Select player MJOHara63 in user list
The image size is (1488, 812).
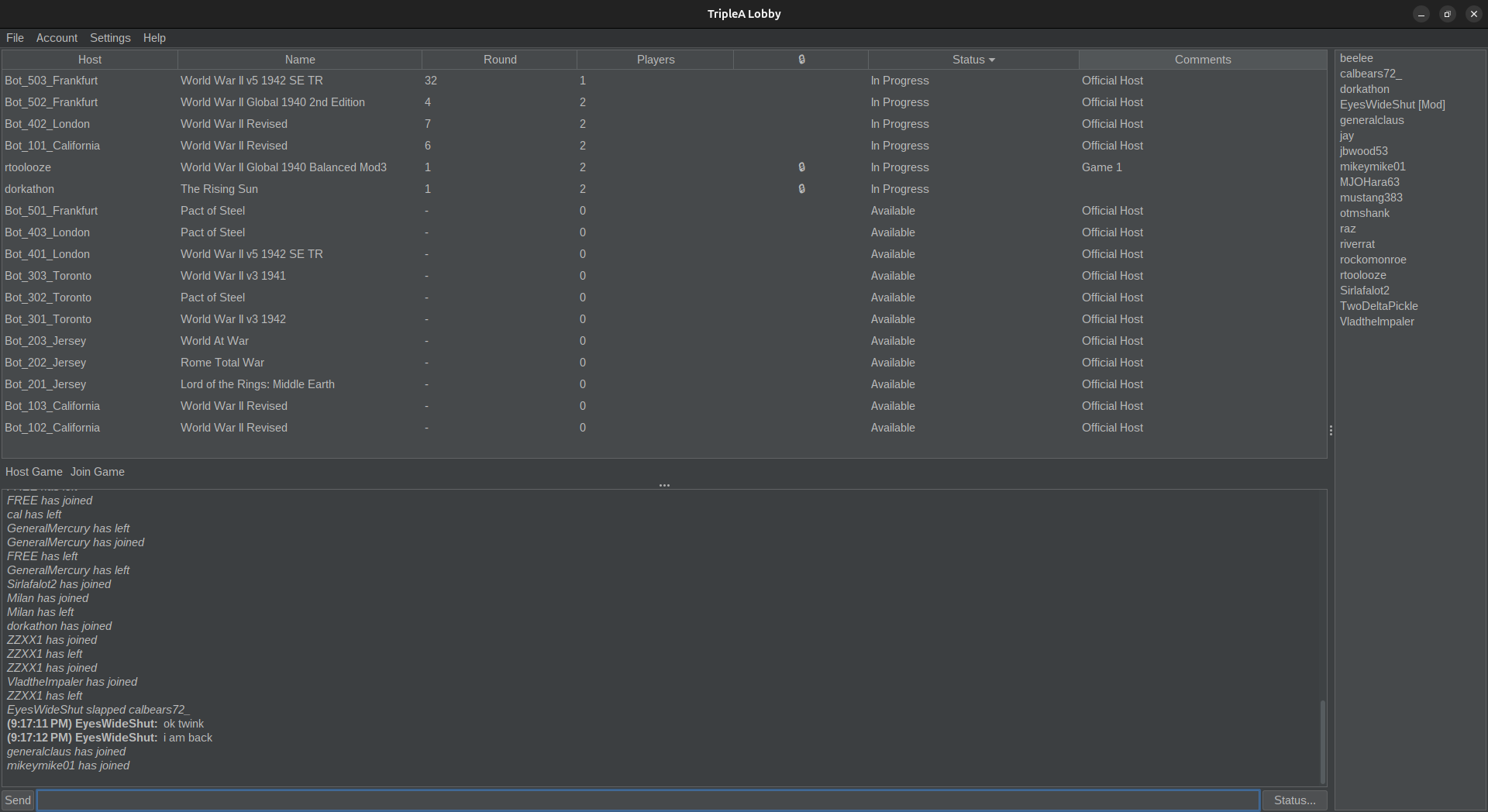pyautogui.click(x=1369, y=182)
